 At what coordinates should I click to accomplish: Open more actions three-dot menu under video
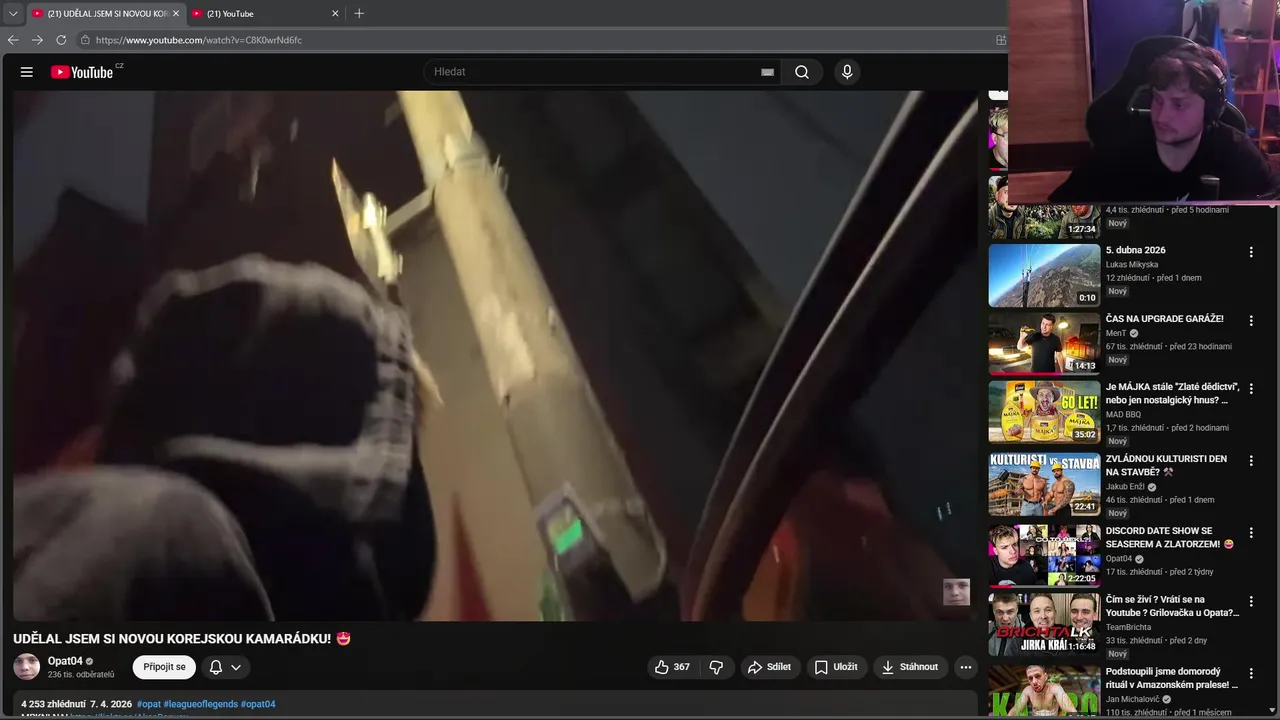[x=965, y=667]
